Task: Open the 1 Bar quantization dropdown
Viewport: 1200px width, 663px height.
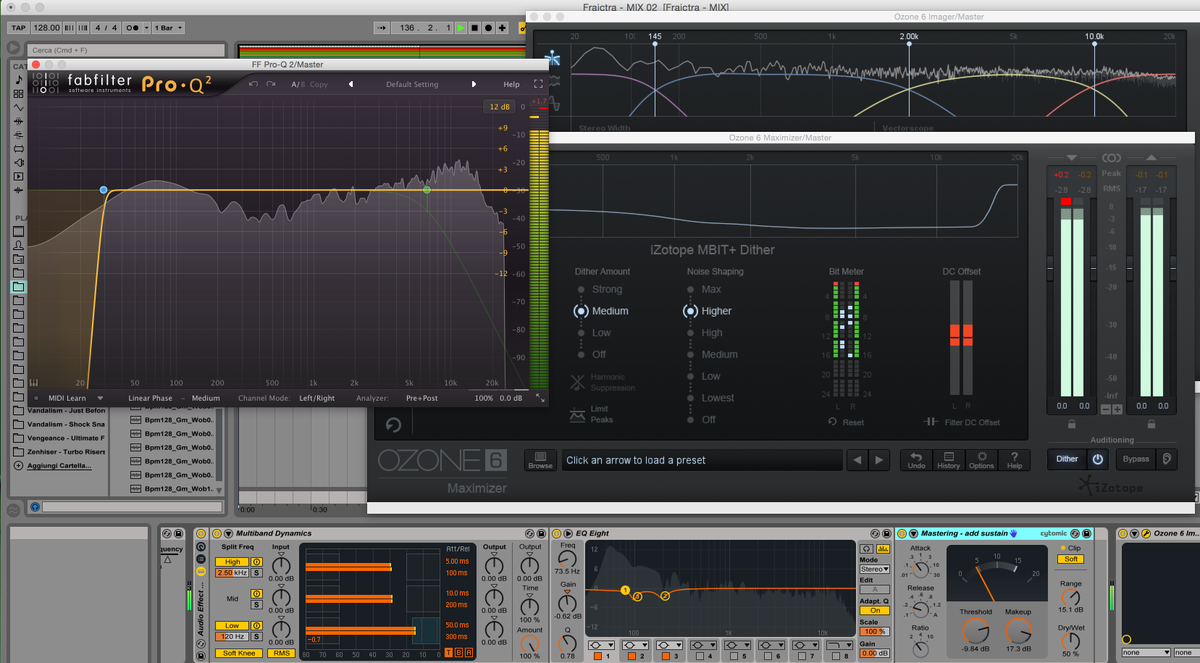Action: point(168,27)
